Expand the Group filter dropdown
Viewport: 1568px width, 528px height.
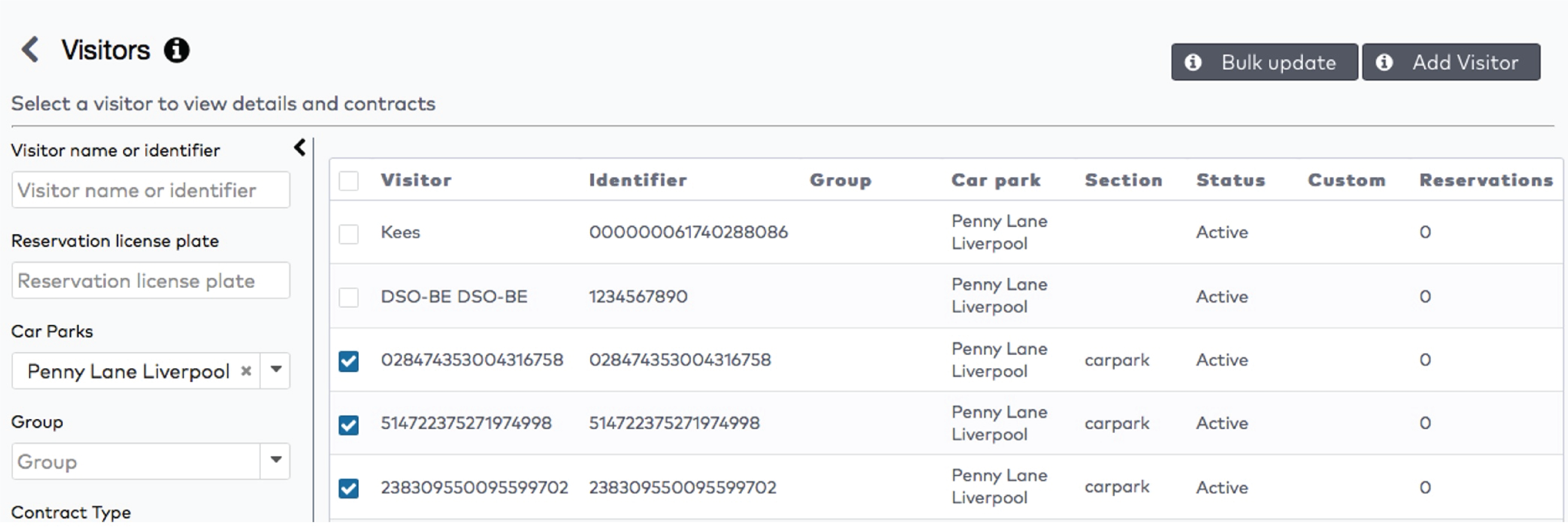coord(276,461)
